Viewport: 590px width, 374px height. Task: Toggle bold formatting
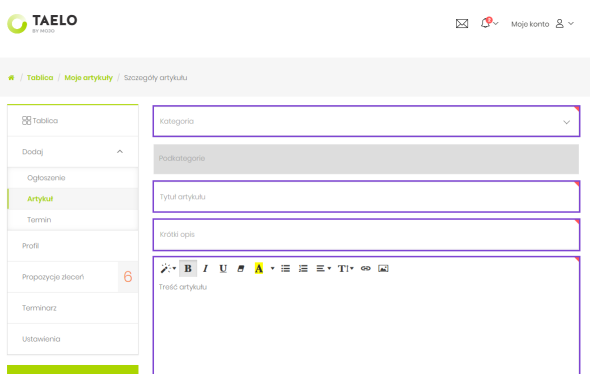click(x=188, y=269)
